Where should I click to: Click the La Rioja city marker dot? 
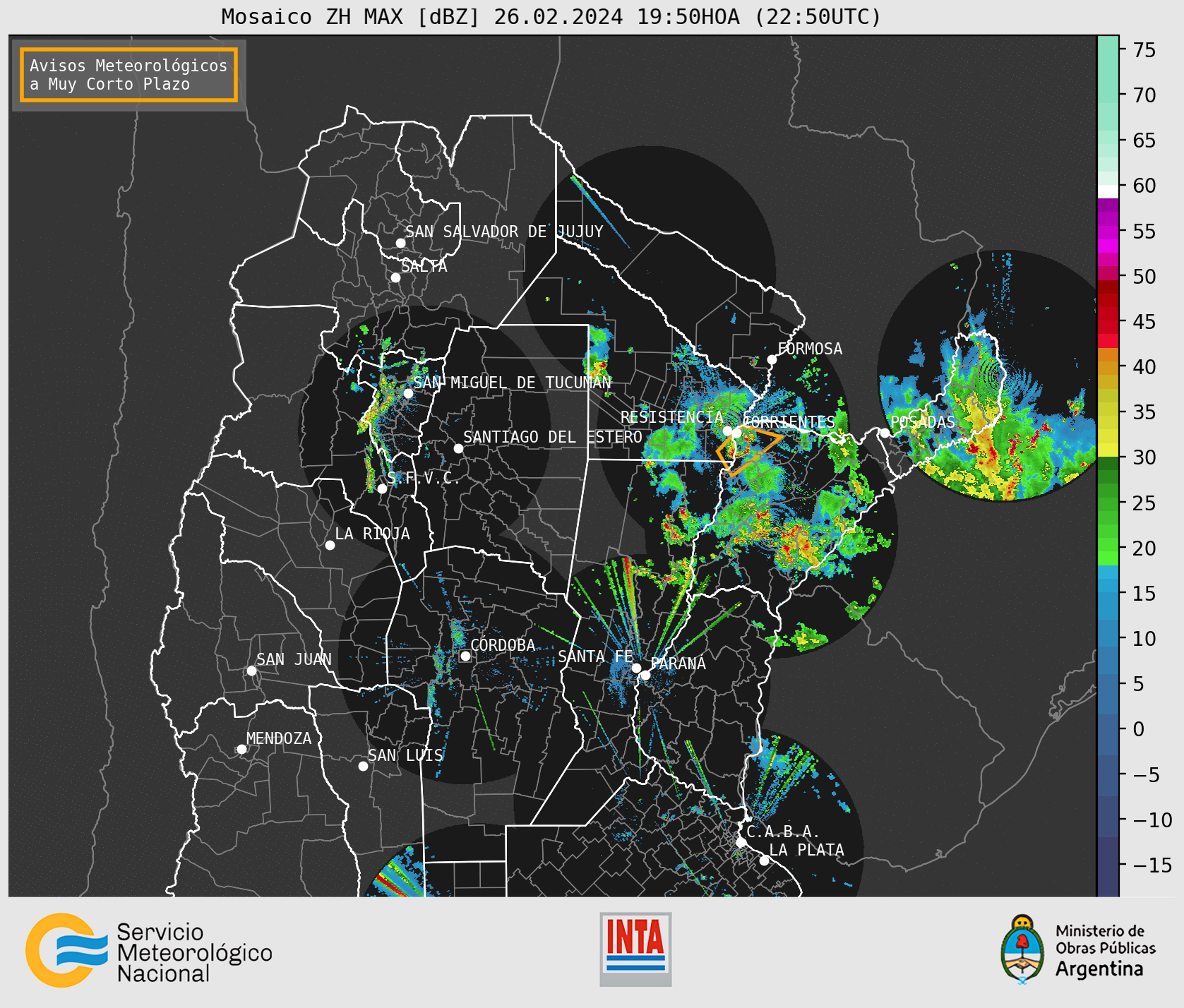(330, 545)
